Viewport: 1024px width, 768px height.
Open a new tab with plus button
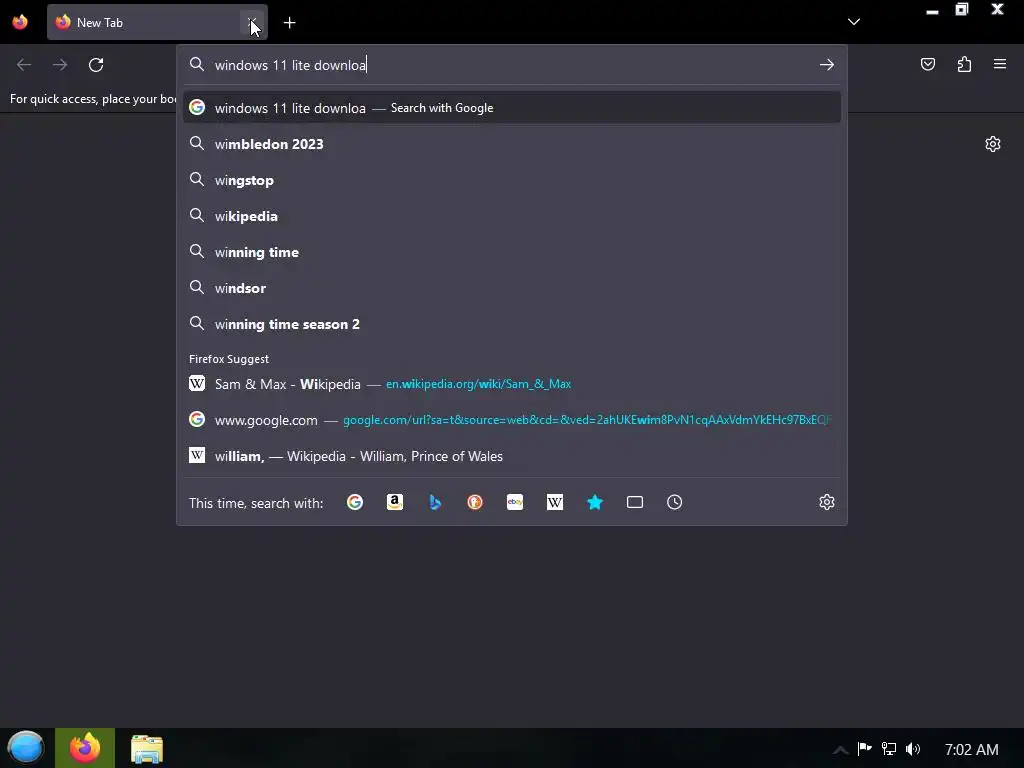point(289,23)
